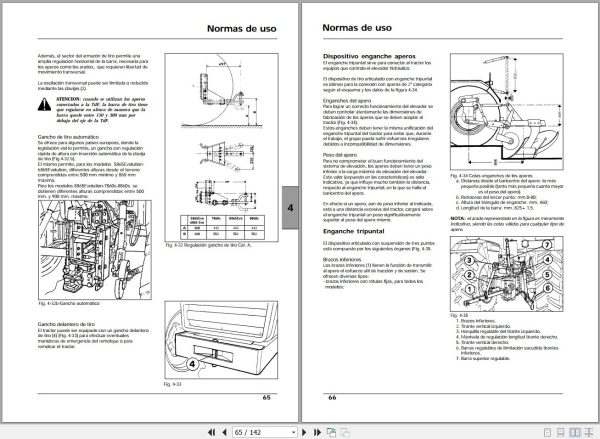Viewport: 600px width, 439px height.
Task: Click the greyed next view navigation icon
Action: point(345,432)
